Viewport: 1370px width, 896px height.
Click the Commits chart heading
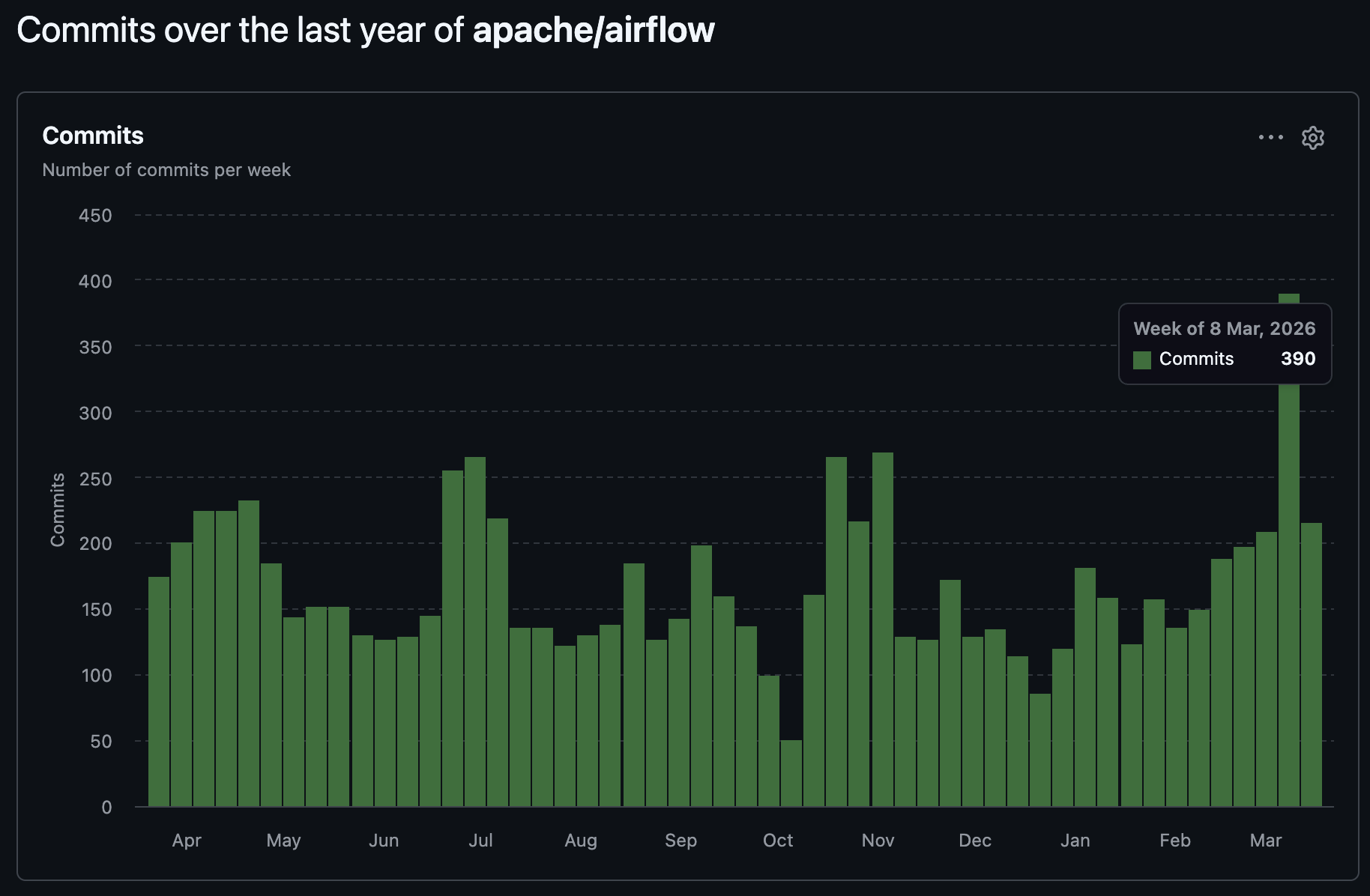pyautogui.click(x=93, y=136)
